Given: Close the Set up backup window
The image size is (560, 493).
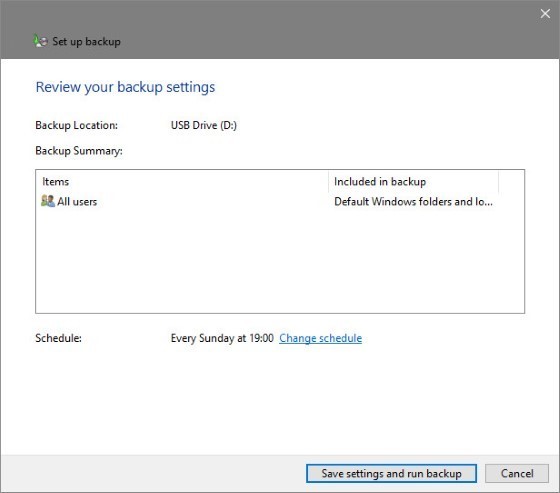Looking at the screenshot, I should point(545,14).
